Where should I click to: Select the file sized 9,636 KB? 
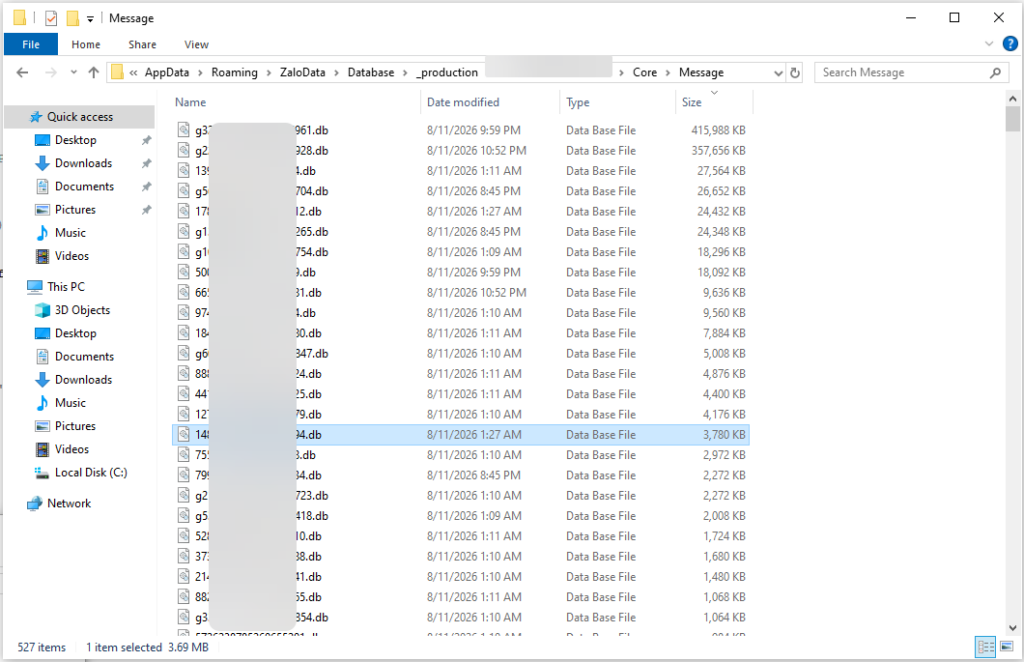click(460, 292)
